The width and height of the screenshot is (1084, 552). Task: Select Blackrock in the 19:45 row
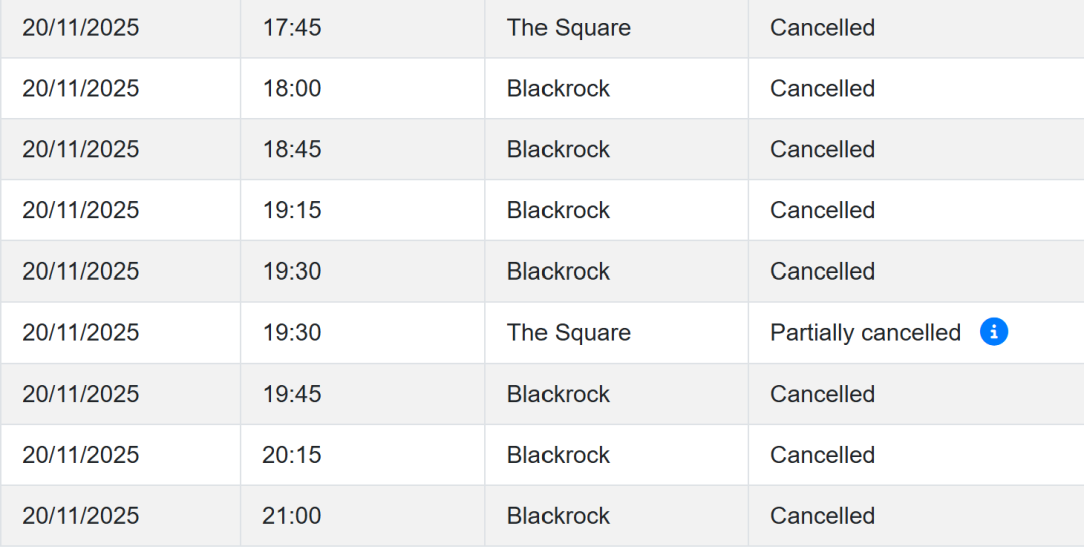click(x=559, y=394)
